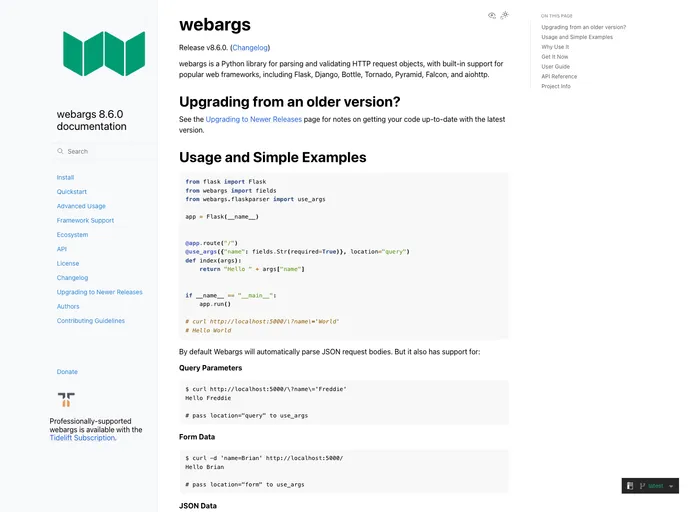
Task: Open the Quickstart page
Action: [x=72, y=192]
